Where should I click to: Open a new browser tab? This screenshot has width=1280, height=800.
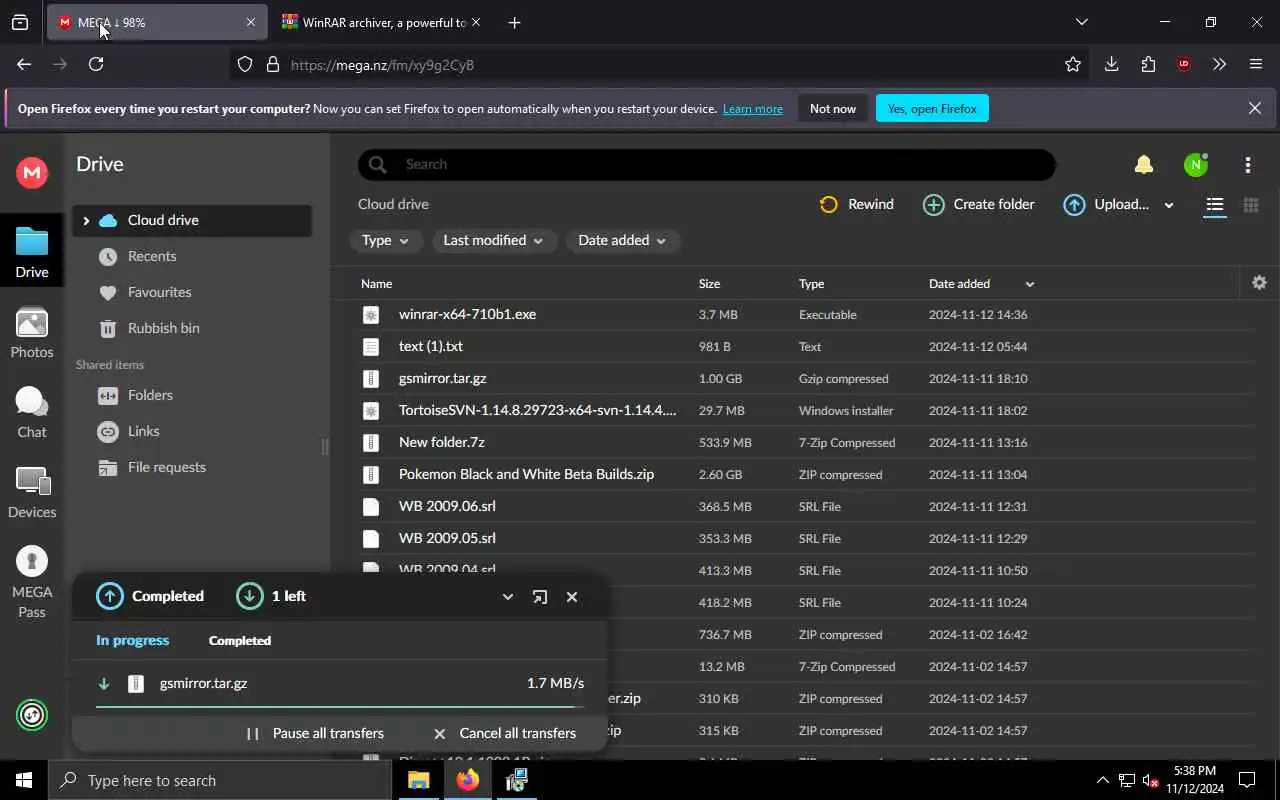(x=514, y=22)
